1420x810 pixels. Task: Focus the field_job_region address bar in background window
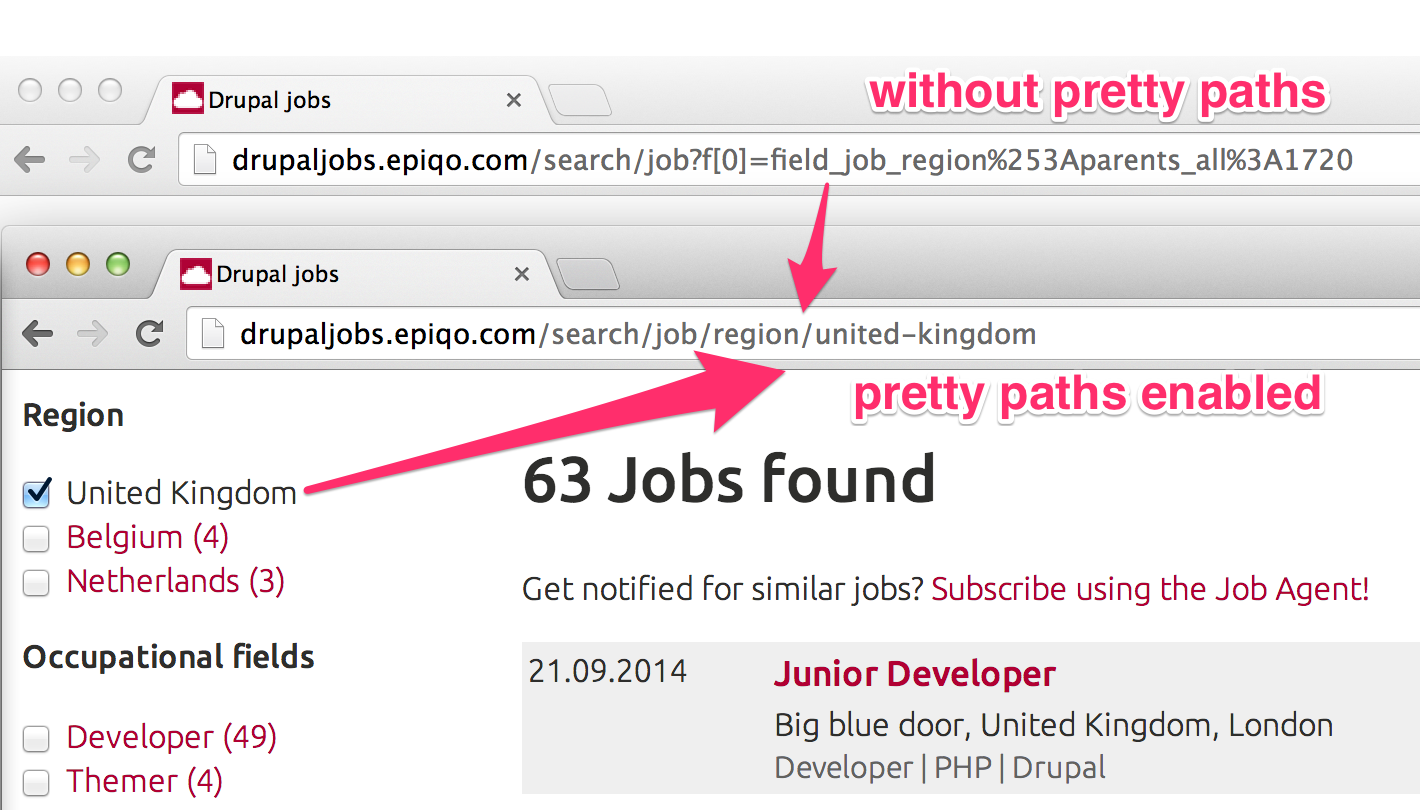point(799,159)
